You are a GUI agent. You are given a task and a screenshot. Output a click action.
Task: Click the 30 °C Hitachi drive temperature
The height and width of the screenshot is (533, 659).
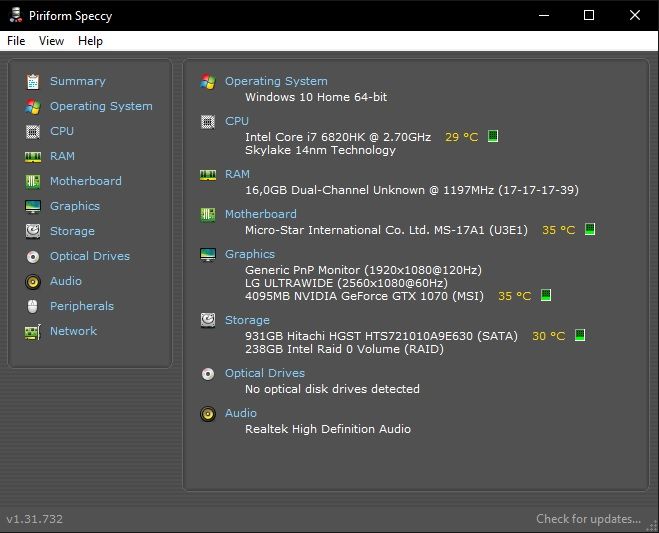tap(549, 336)
